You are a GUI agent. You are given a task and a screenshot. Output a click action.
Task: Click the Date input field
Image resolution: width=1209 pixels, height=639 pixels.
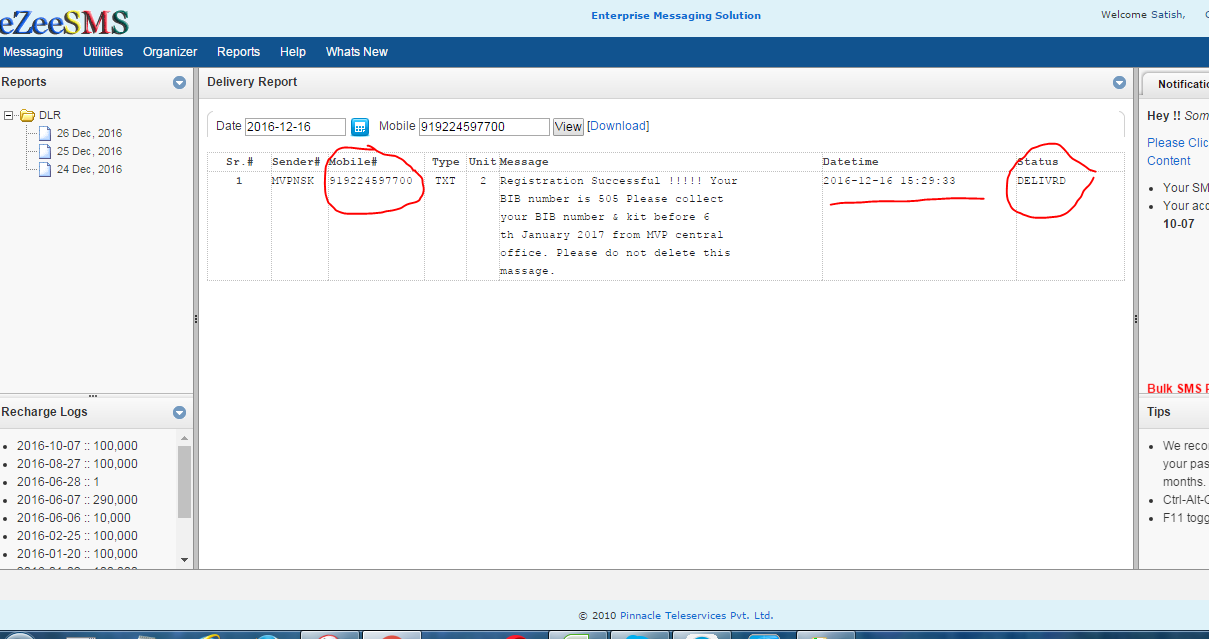coord(295,127)
